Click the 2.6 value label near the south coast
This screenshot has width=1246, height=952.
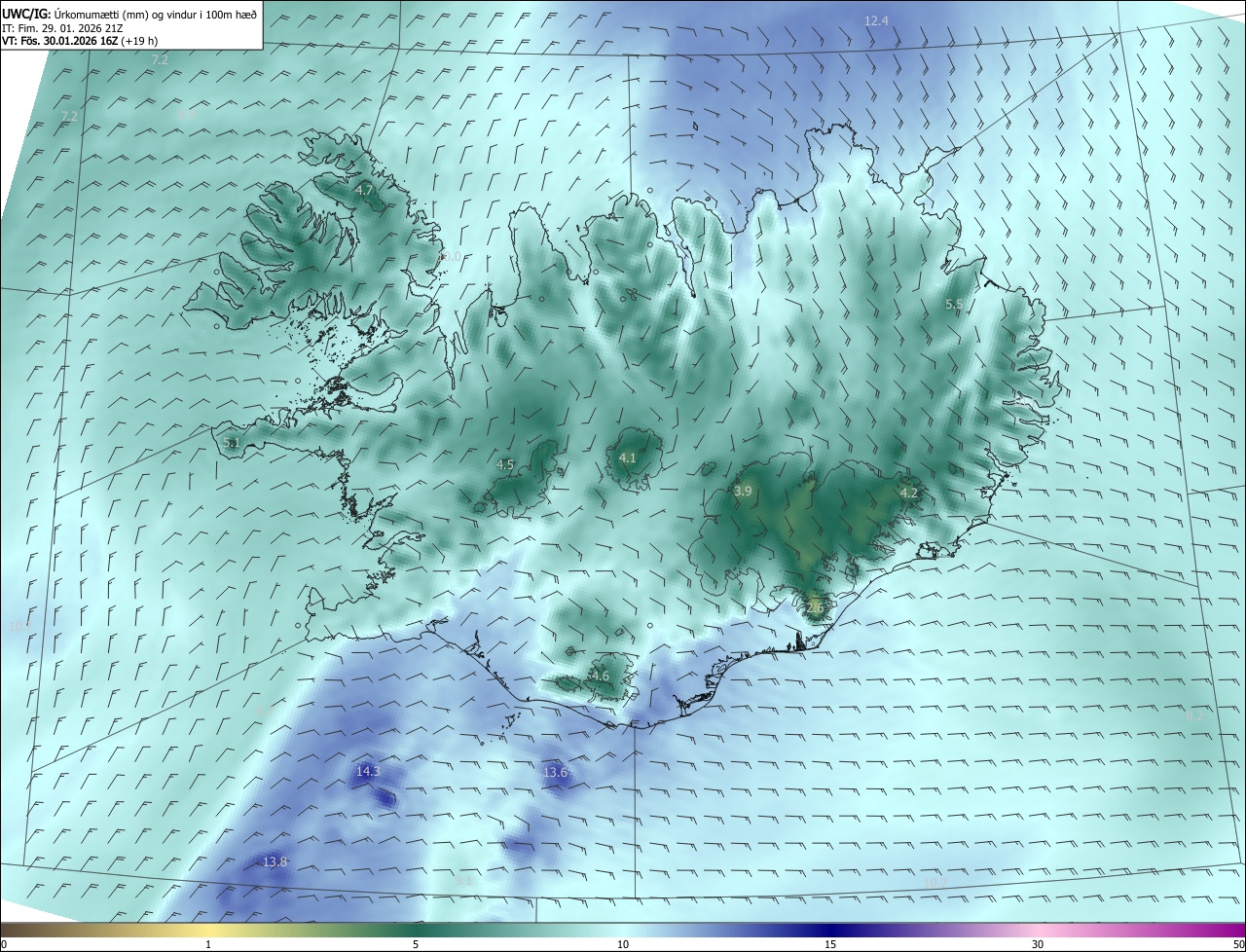[815, 608]
